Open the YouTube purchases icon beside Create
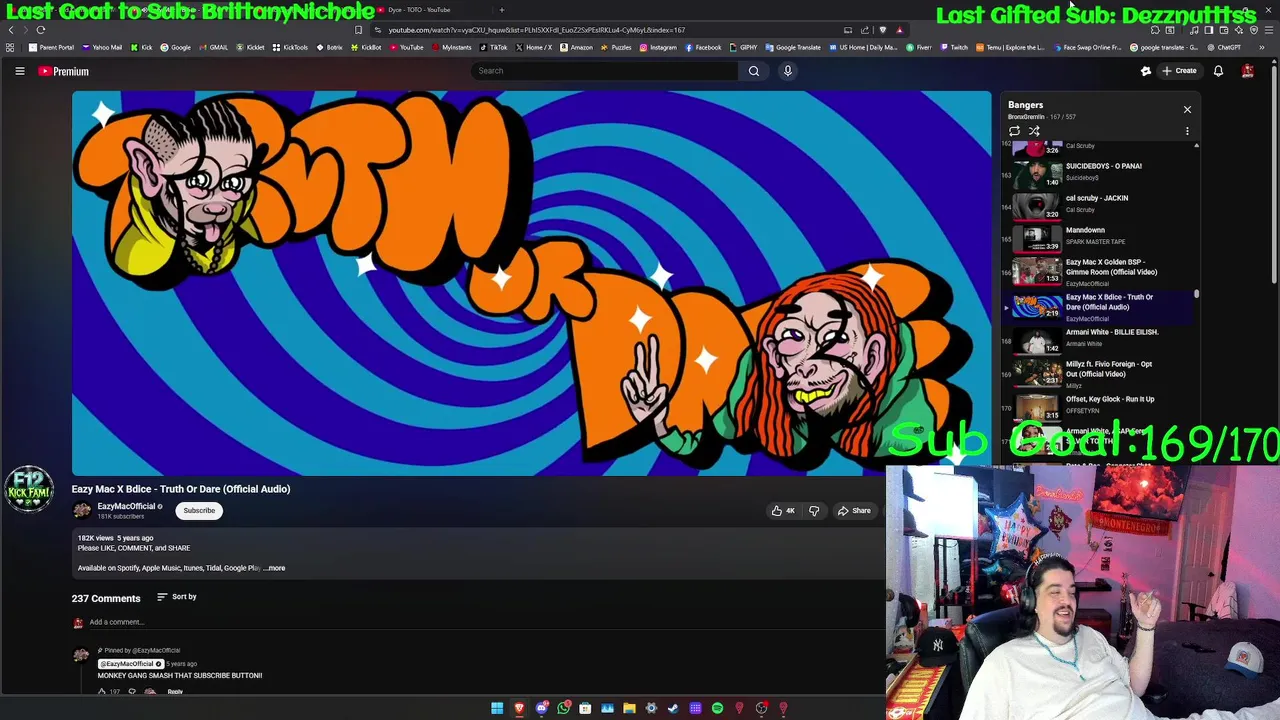 pos(1146,71)
